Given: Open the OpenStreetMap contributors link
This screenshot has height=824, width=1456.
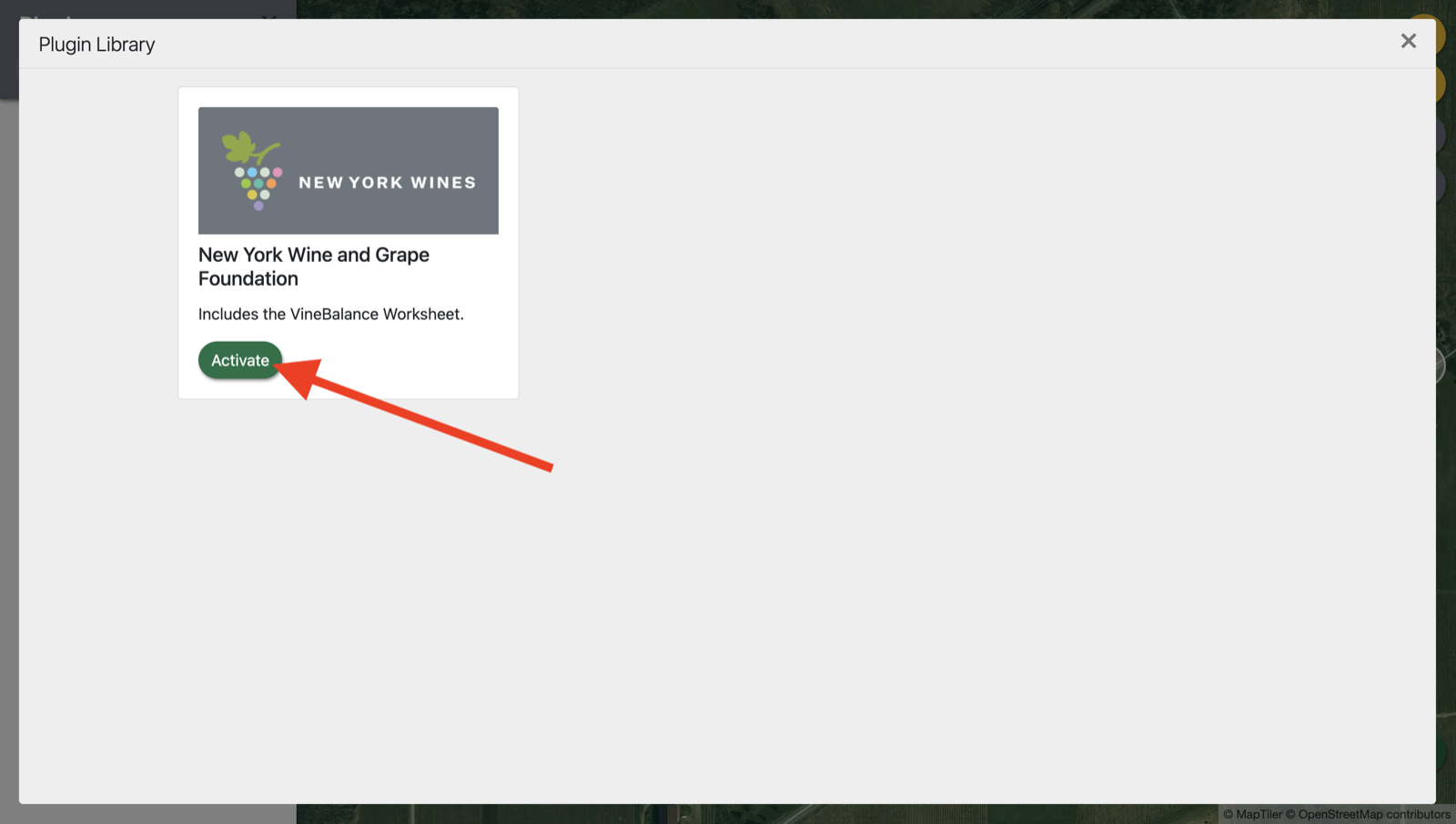Looking at the screenshot, I should [x=1368, y=814].
